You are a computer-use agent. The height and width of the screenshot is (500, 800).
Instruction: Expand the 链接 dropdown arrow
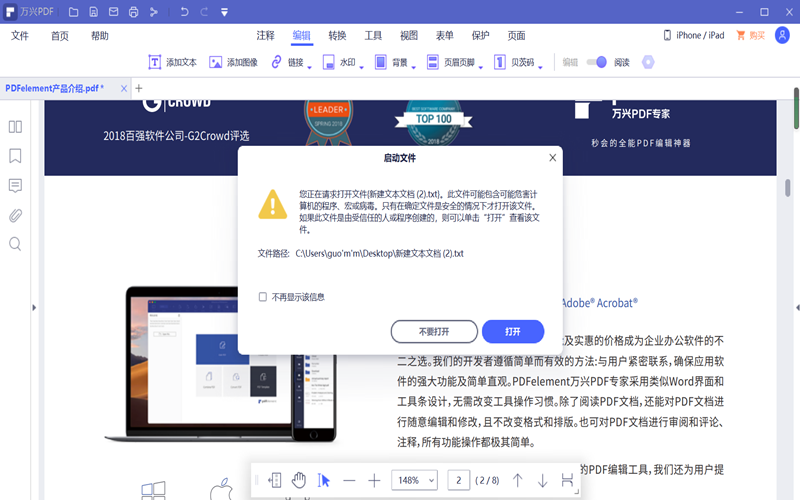click(310, 67)
